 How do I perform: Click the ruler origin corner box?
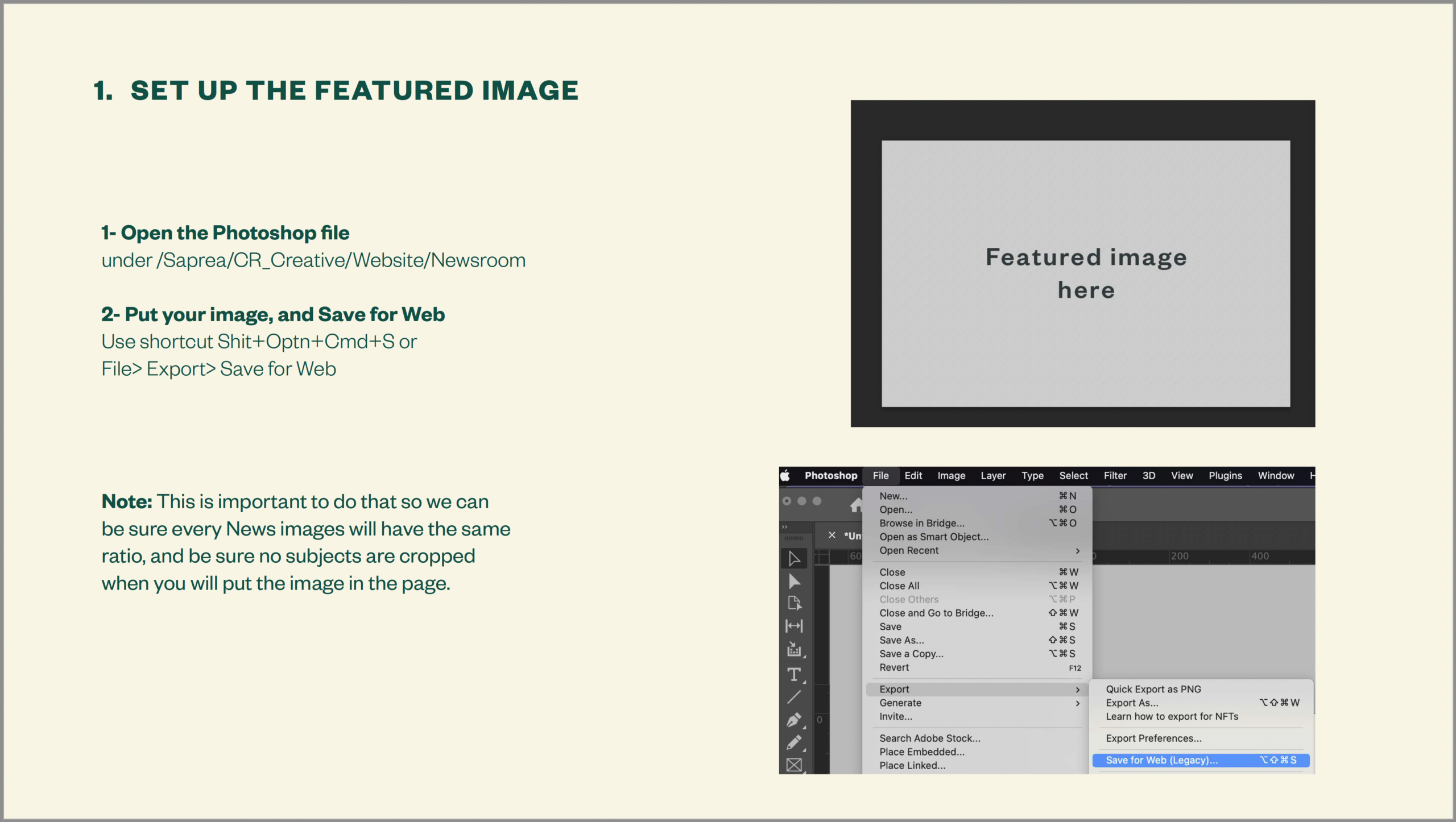822,557
